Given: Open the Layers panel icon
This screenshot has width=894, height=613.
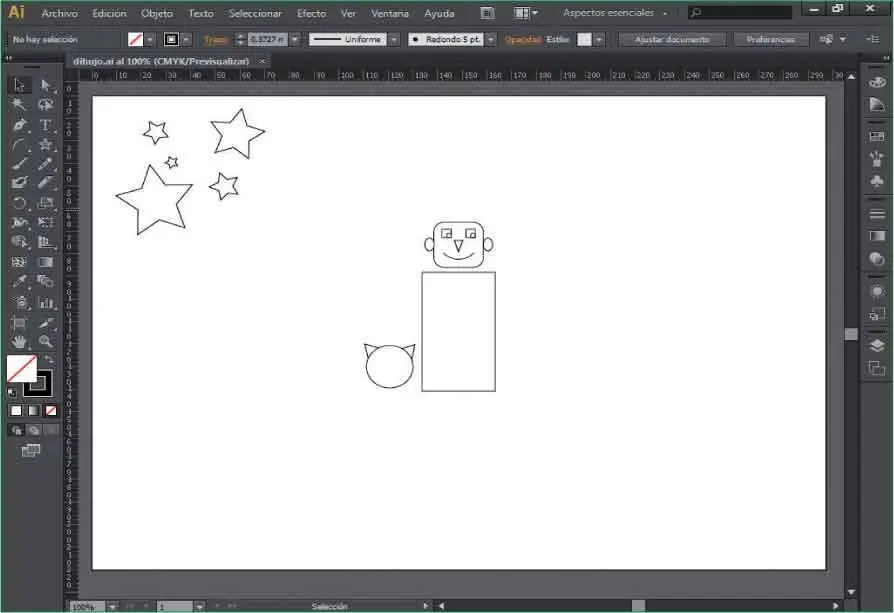Looking at the screenshot, I should (x=876, y=346).
